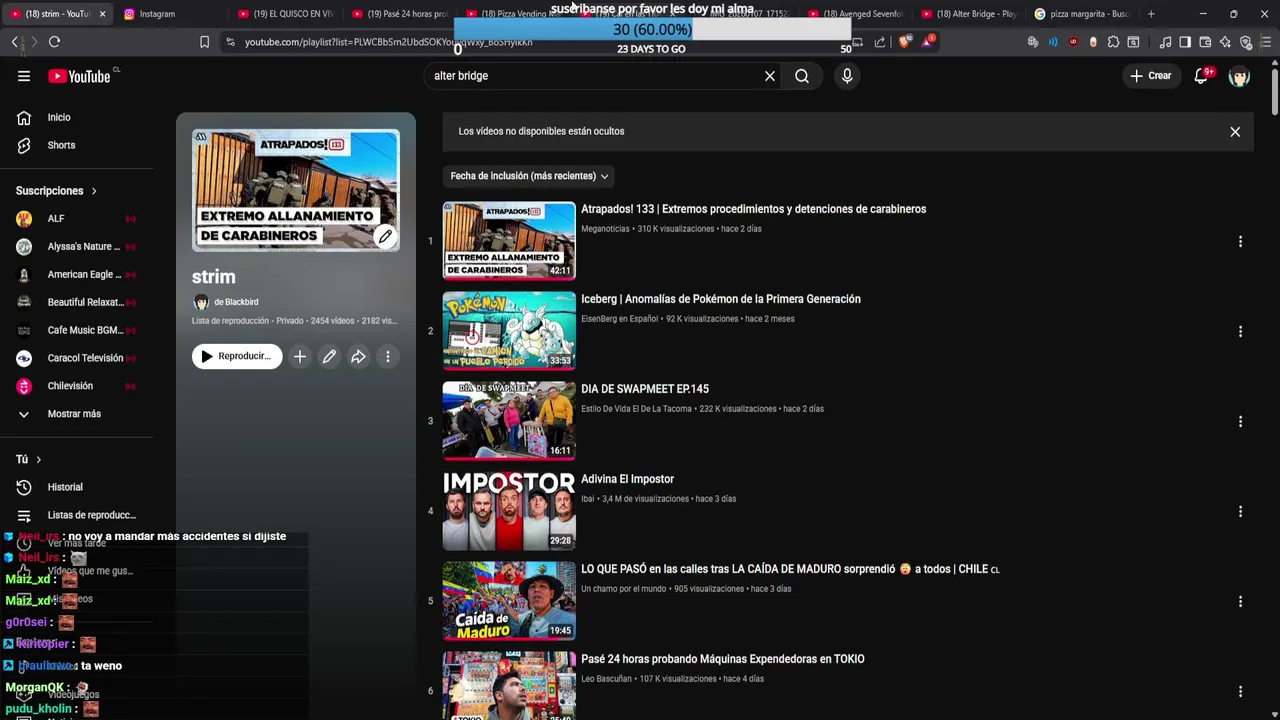Open Fecha de inclusión sort dropdown
Image resolution: width=1280 pixels, height=720 pixels.
coord(529,176)
